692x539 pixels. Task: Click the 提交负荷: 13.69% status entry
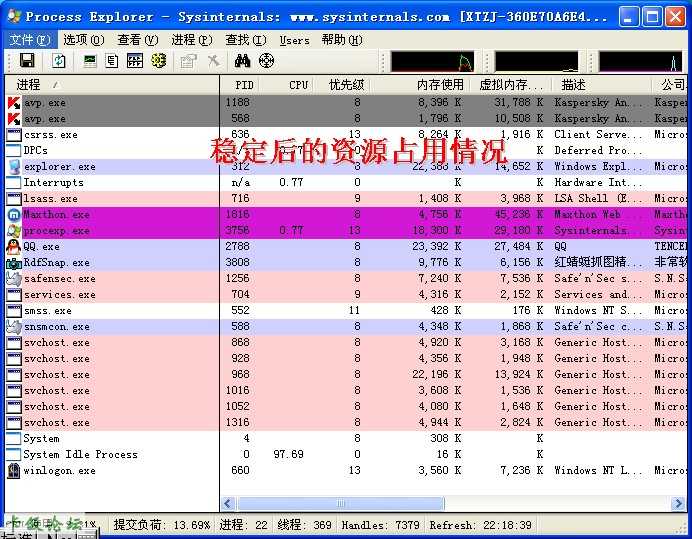coord(162,525)
